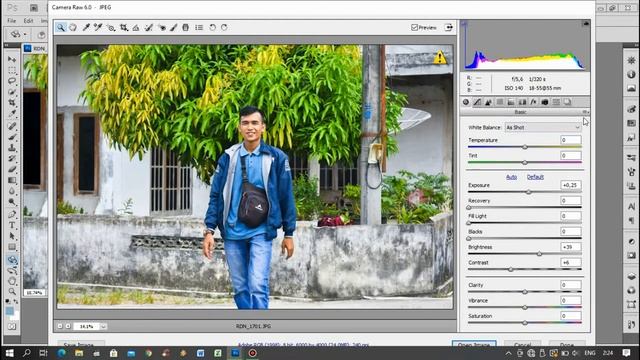Click the Exposure value field

(x=571, y=185)
